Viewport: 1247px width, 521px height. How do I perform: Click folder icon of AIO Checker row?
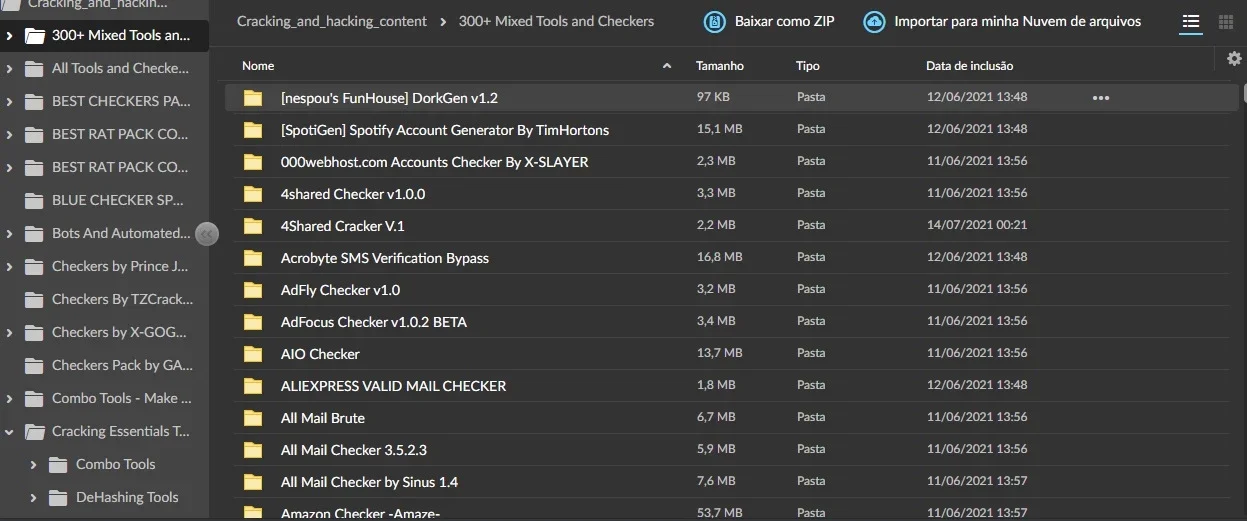[253, 353]
